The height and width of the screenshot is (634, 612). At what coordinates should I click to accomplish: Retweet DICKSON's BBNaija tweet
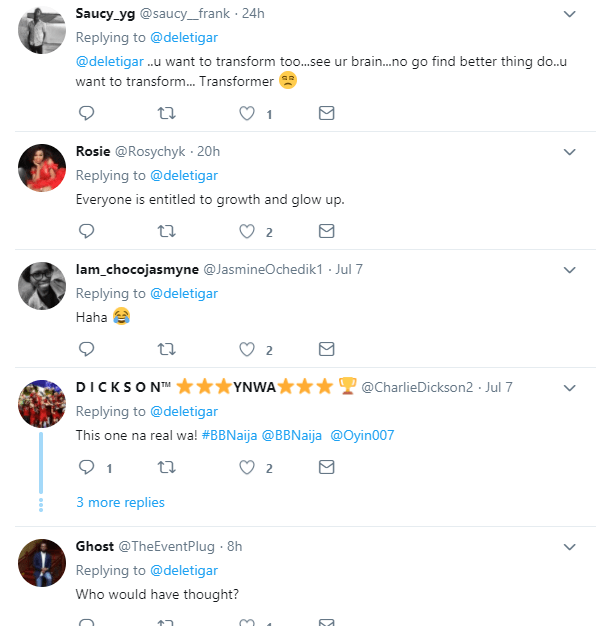tap(167, 467)
